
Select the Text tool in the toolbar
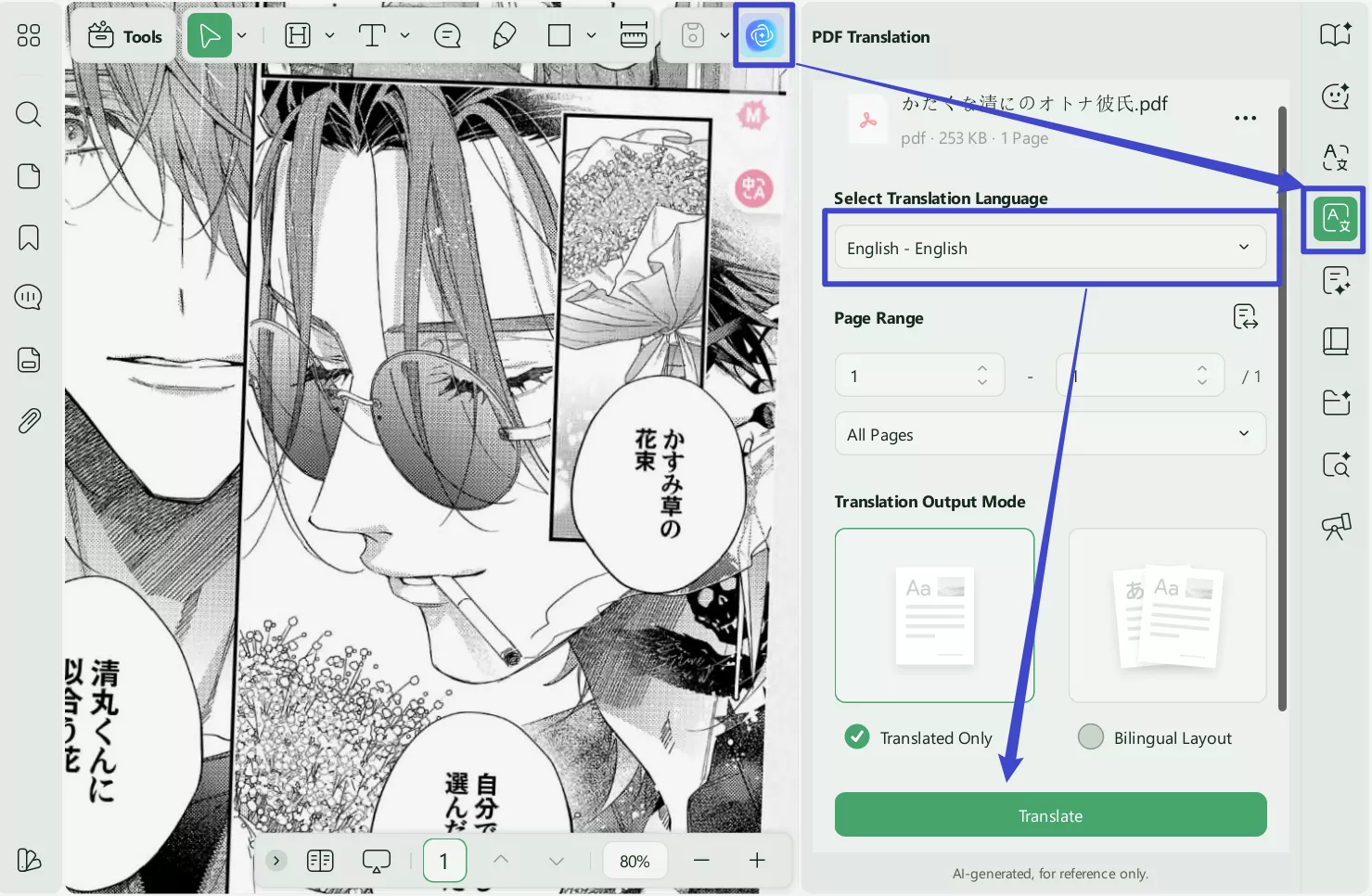coord(371,34)
